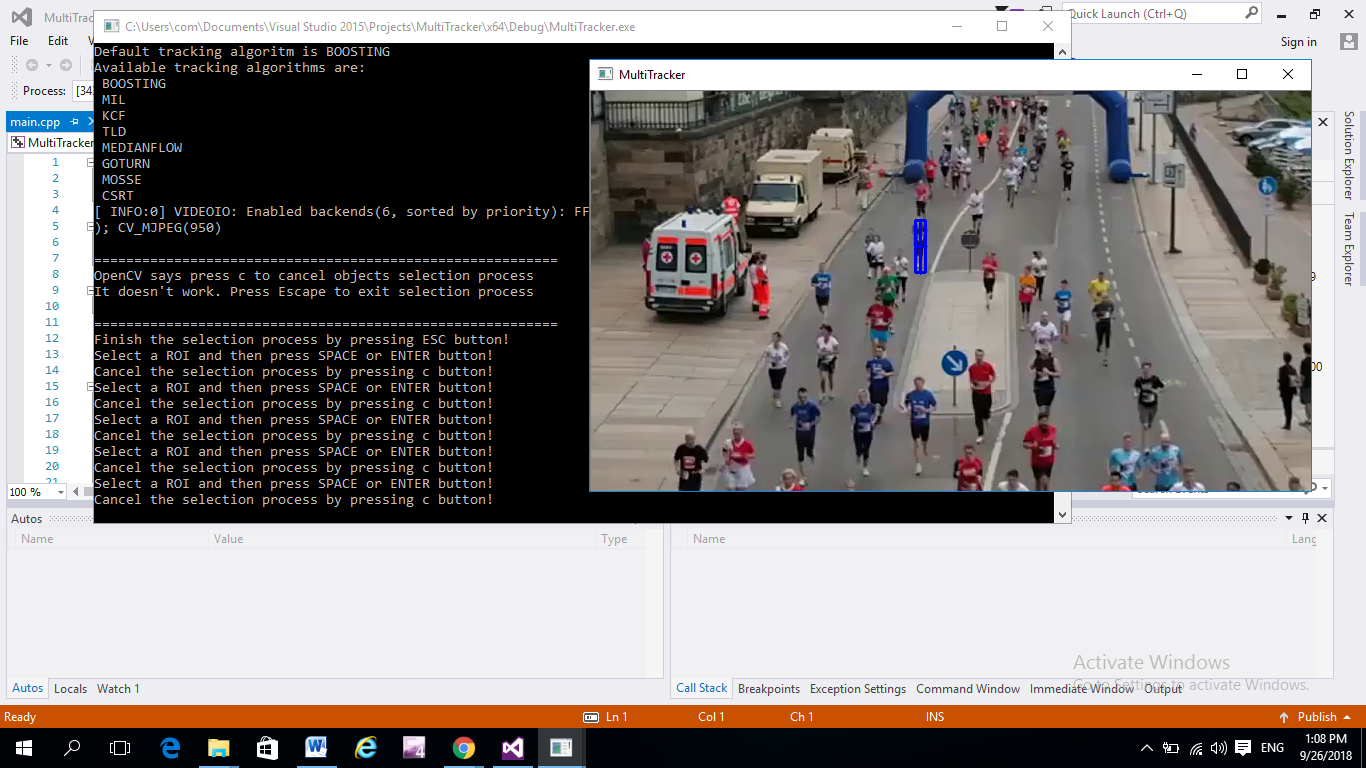Collapse code block at line 1

(x=89, y=162)
